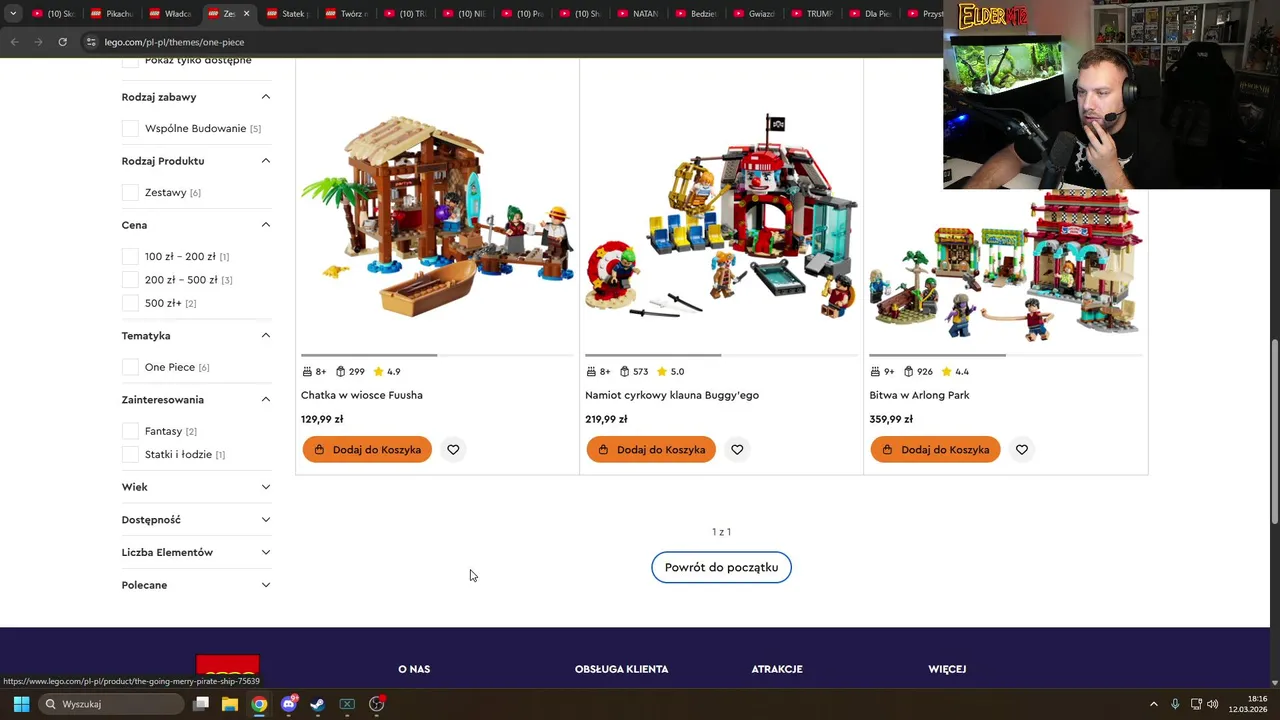
Task: Expand the Wiek filter section
Action: [x=196, y=487]
